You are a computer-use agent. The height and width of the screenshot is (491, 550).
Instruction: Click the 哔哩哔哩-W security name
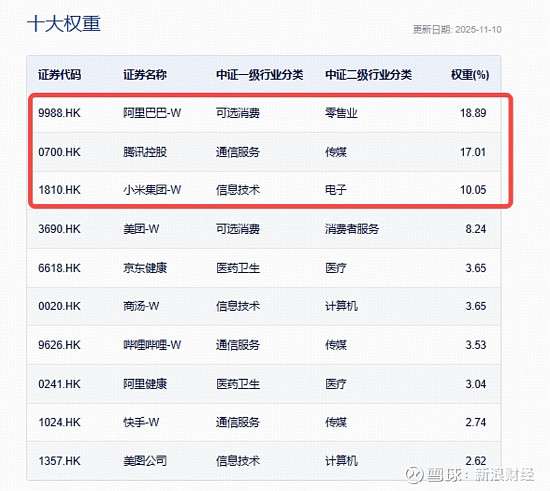152,345
